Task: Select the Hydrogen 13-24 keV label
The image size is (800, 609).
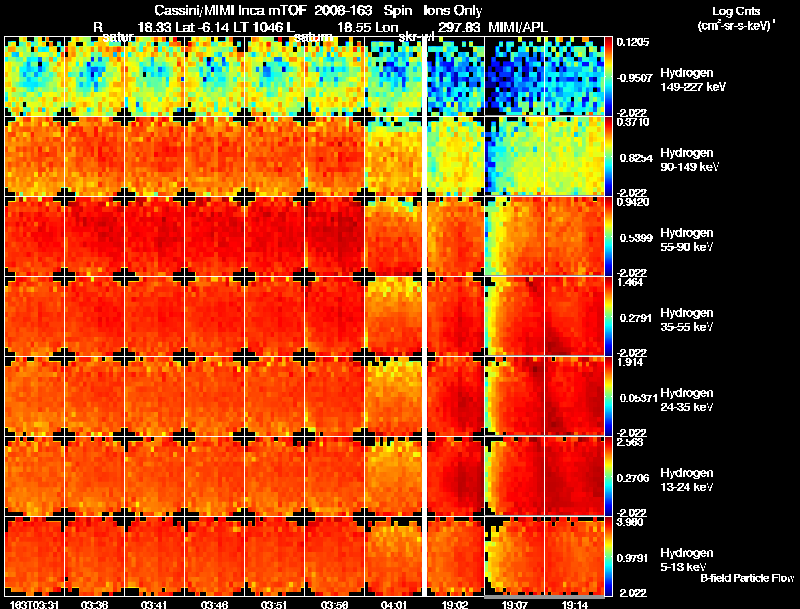Action: tap(687, 479)
